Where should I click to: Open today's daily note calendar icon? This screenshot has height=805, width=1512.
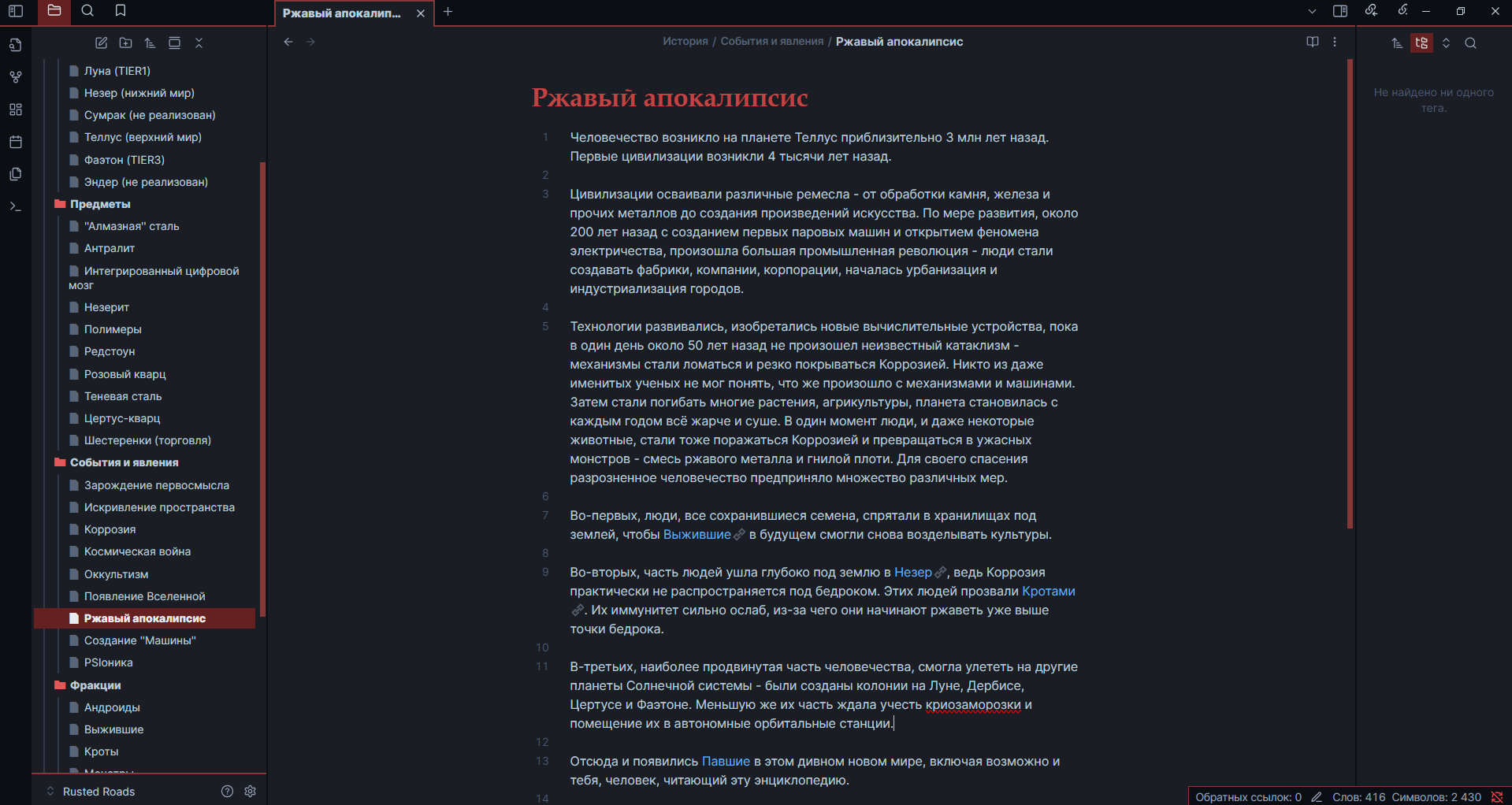coord(16,142)
